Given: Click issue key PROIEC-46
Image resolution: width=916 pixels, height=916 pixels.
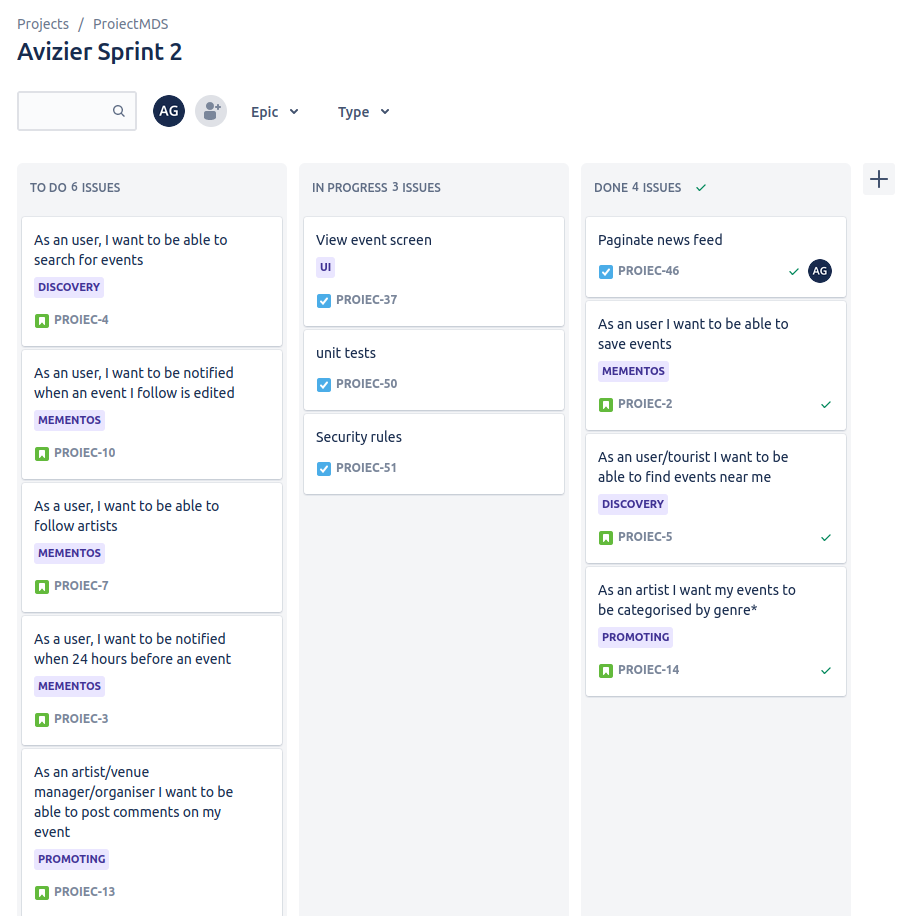Looking at the screenshot, I should coord(648,271).
